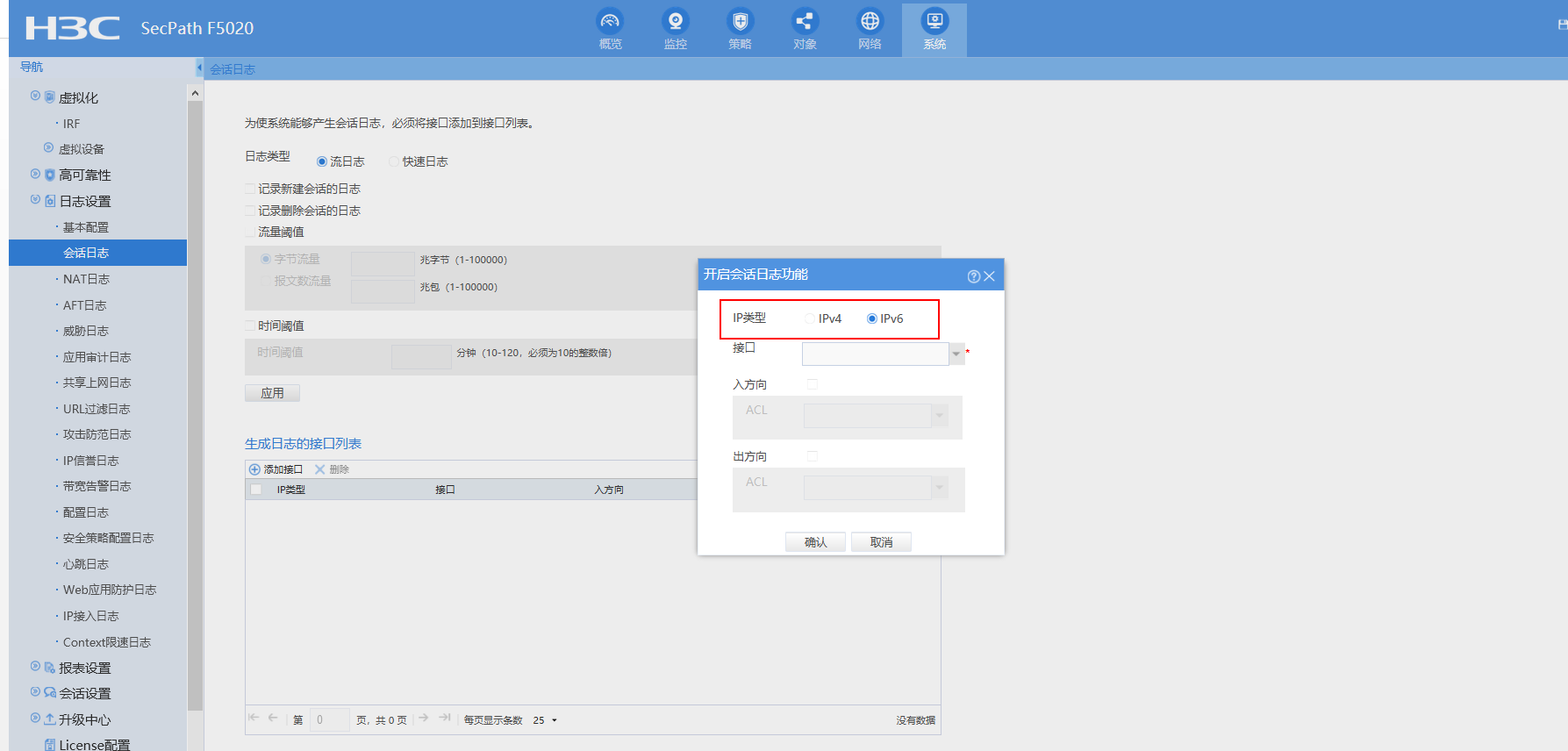Collapse the 虚拟化 tree node
The height and width of the screenshot is (751, 1568).
pyautogui.click(x=35, y=96)
